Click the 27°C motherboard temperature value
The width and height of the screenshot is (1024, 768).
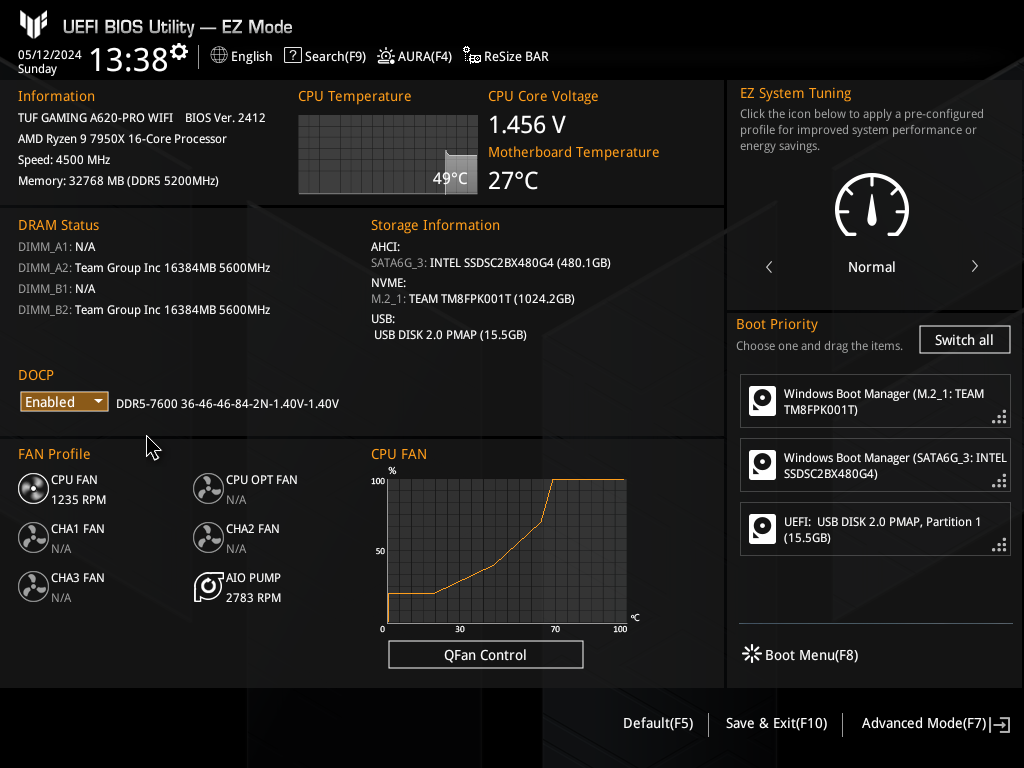513,181
